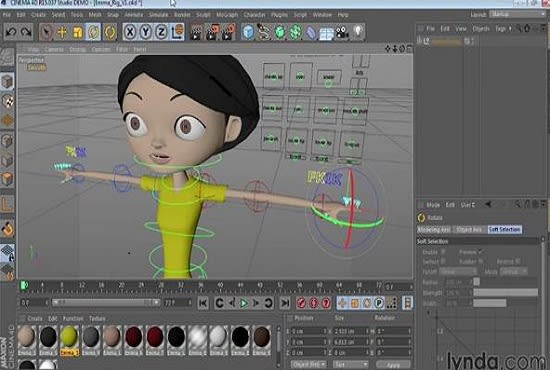The image size is (550, 370).
Task: Toggle Autokeying red button
Action: [314, 303]
